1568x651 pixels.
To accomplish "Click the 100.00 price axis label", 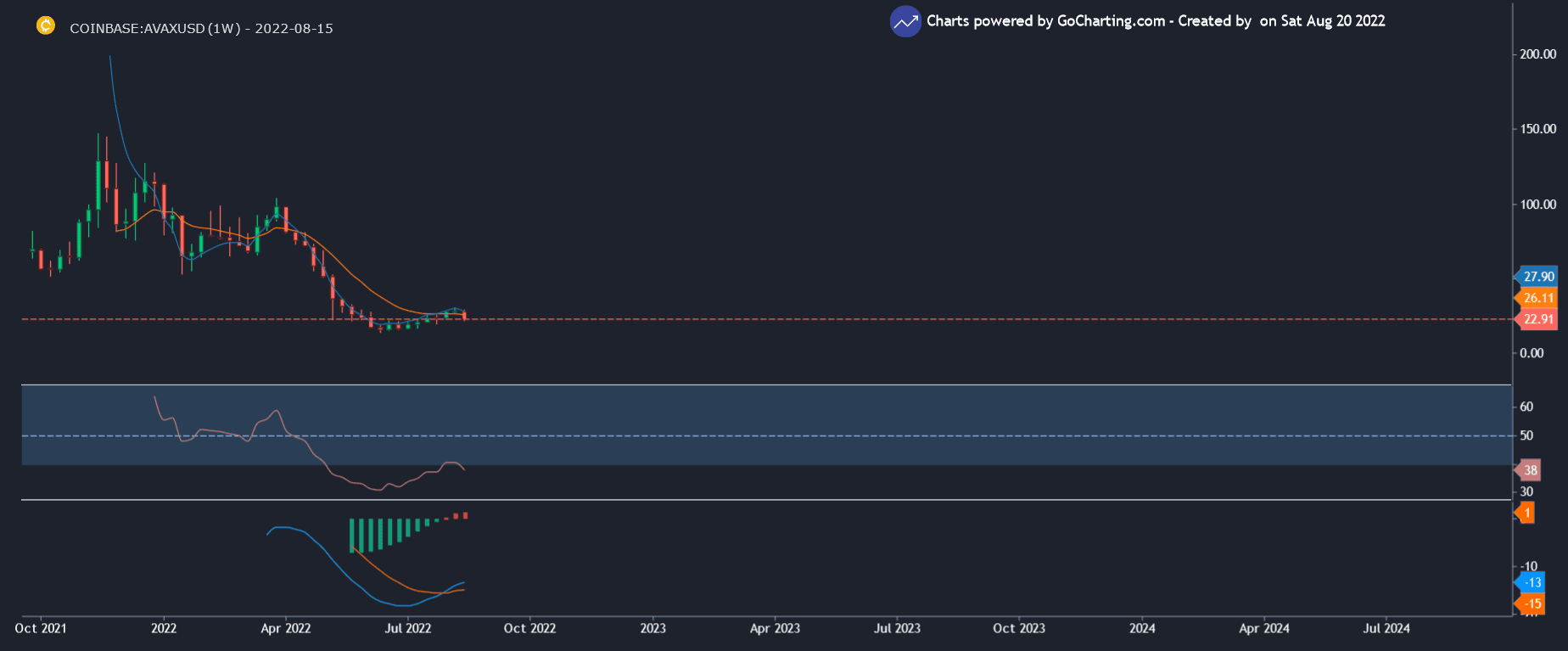I will coord(1537,205).
